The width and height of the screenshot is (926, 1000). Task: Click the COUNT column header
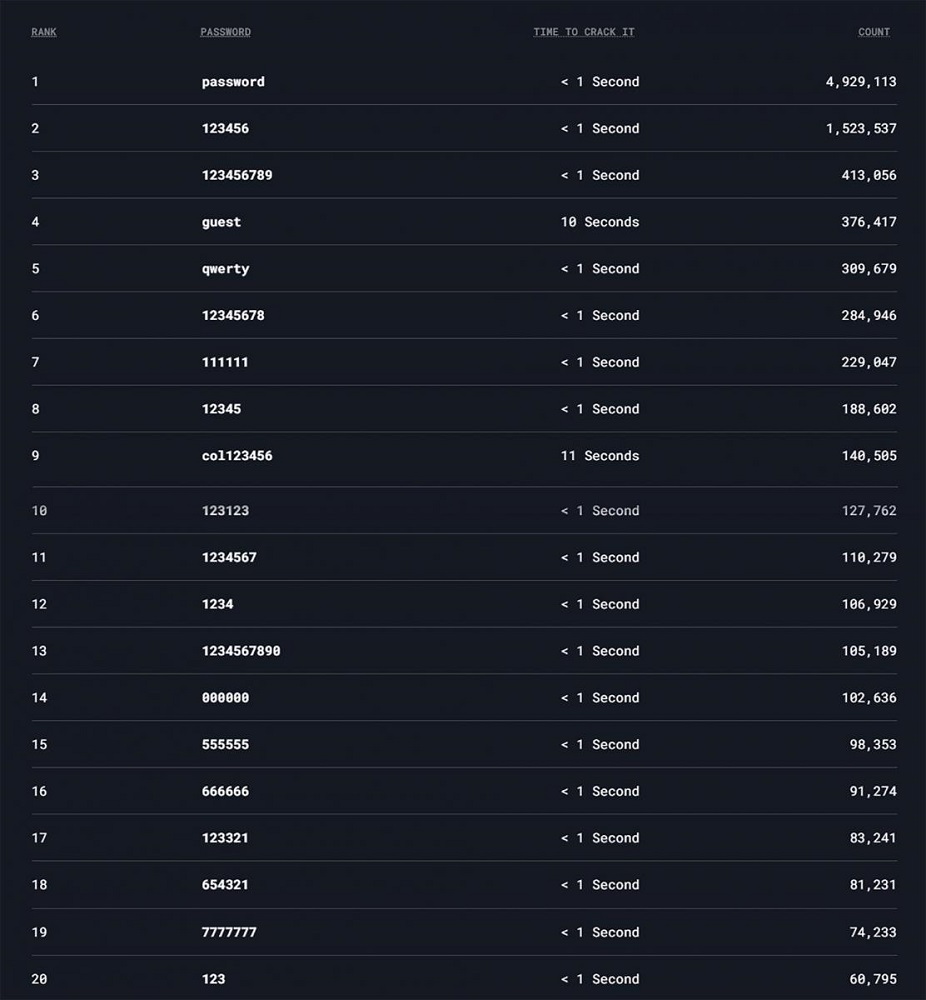874,32
